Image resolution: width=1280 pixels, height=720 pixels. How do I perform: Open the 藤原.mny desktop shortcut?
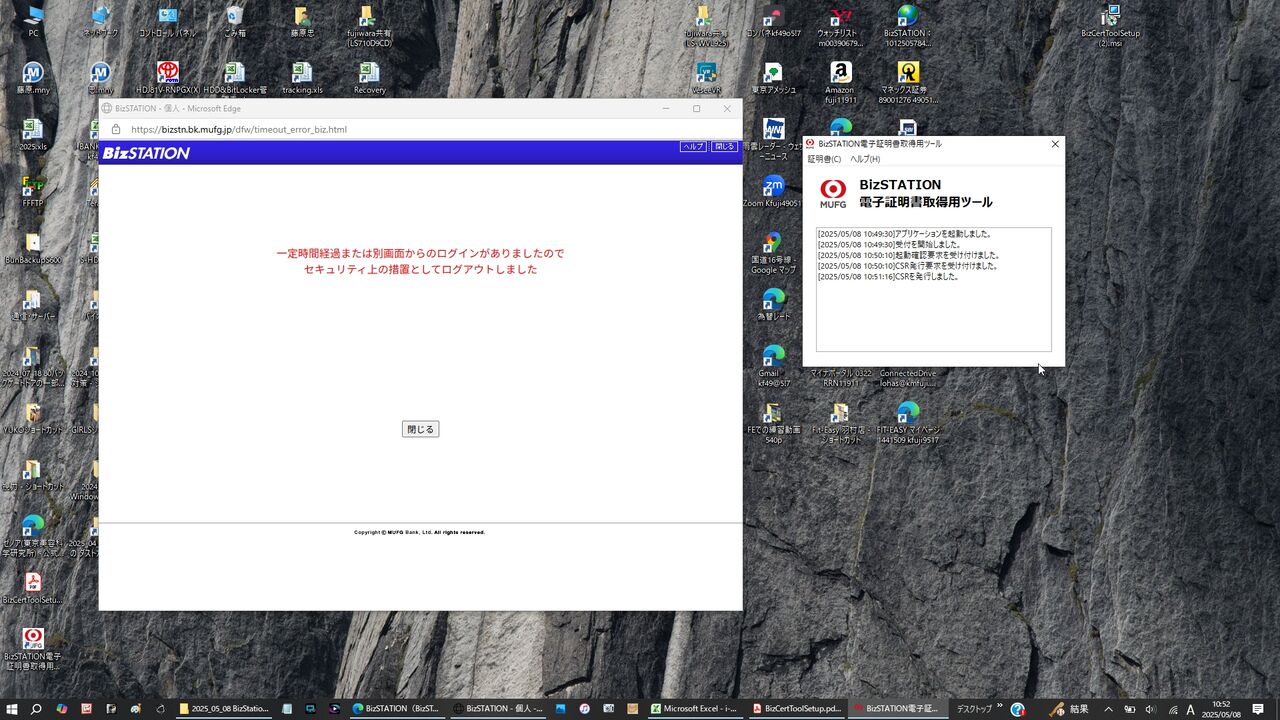(x=33, y=78)
